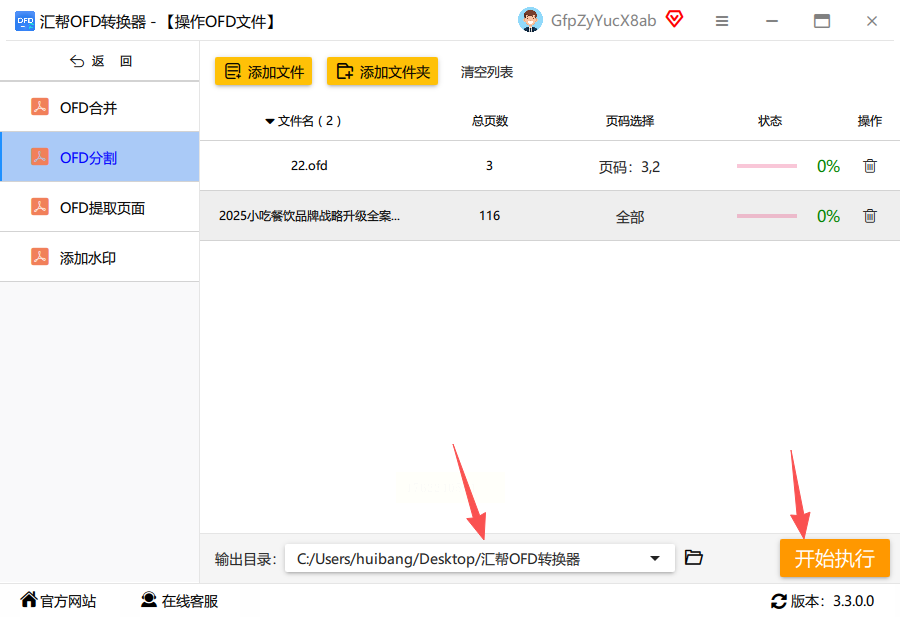
Task: Click the home icon for 官方网站
Action: point(29,600)
